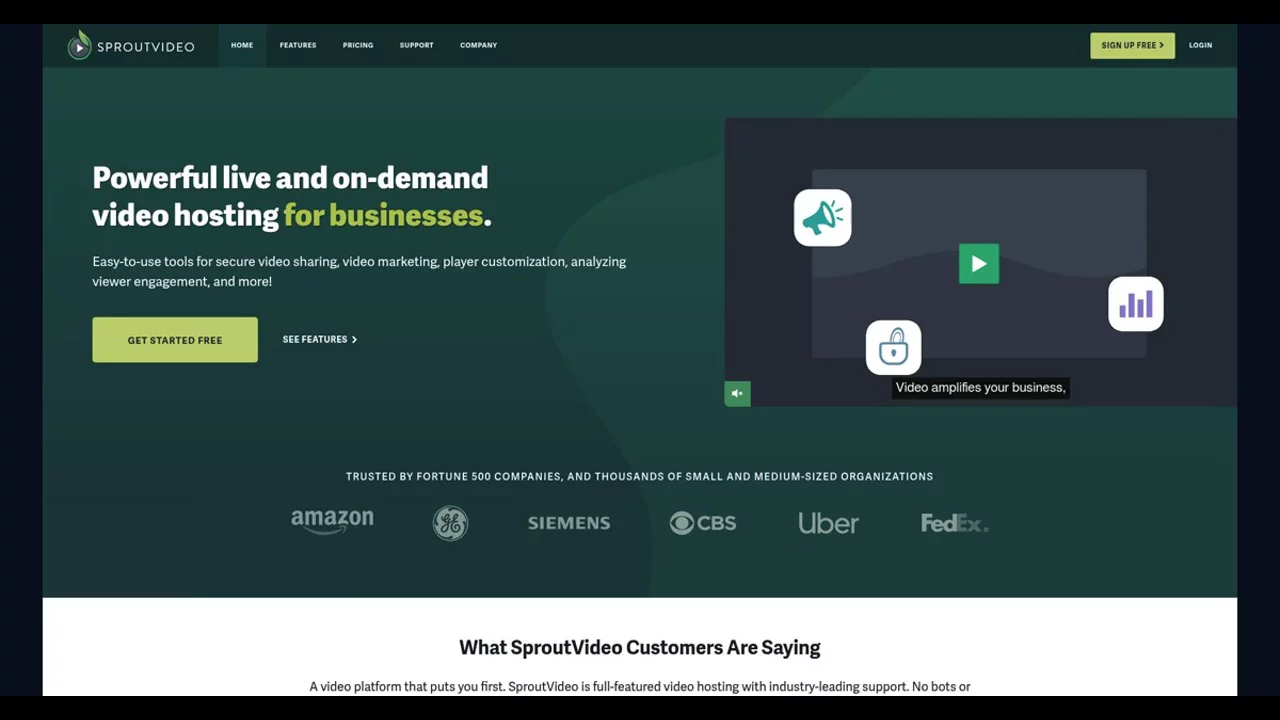Go to the Pricing page
The height and width of the screenshot is (720, 1280).
(x=358, y=45)
